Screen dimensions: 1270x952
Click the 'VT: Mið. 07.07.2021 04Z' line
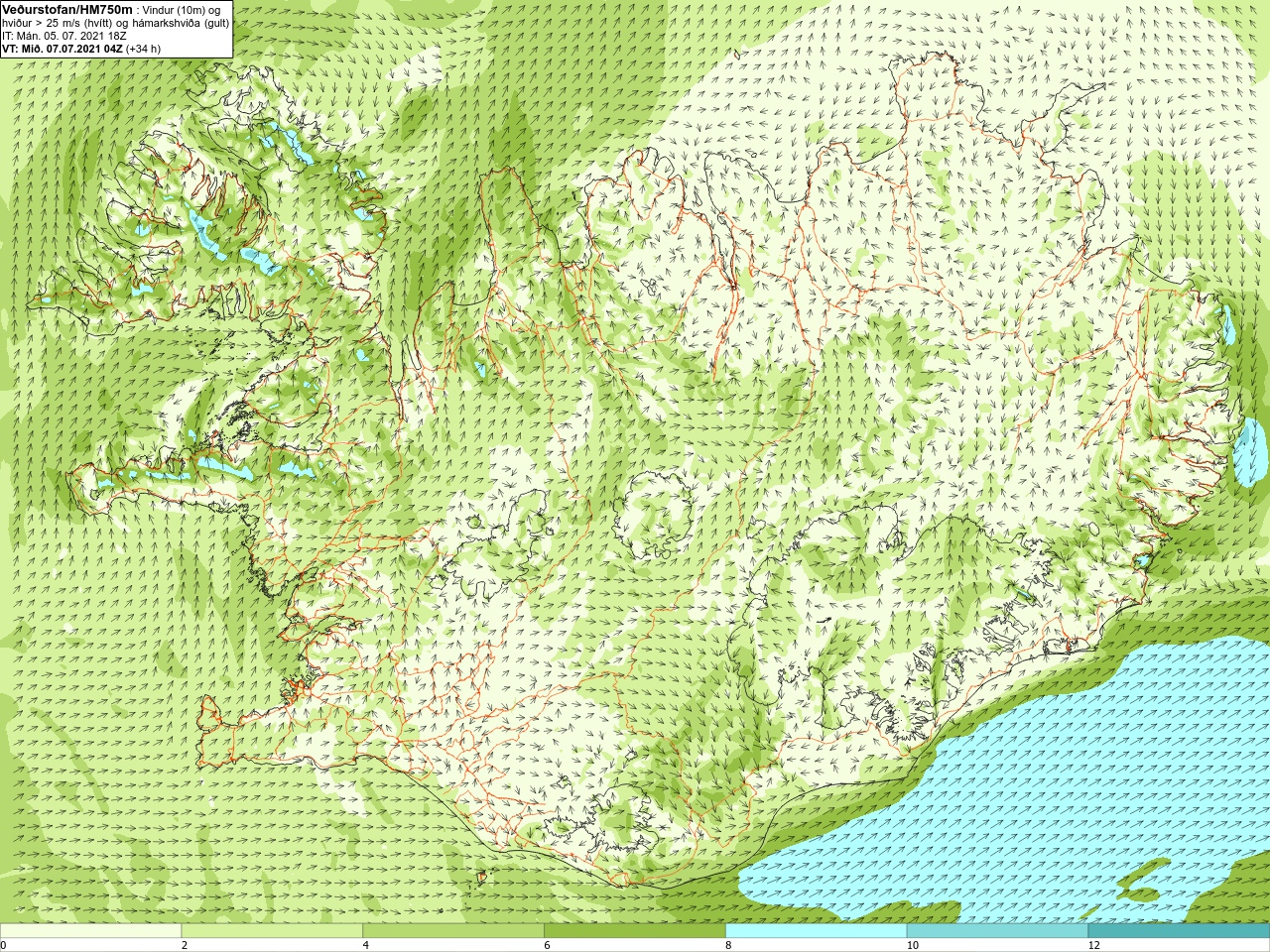[x=81, y=49]
